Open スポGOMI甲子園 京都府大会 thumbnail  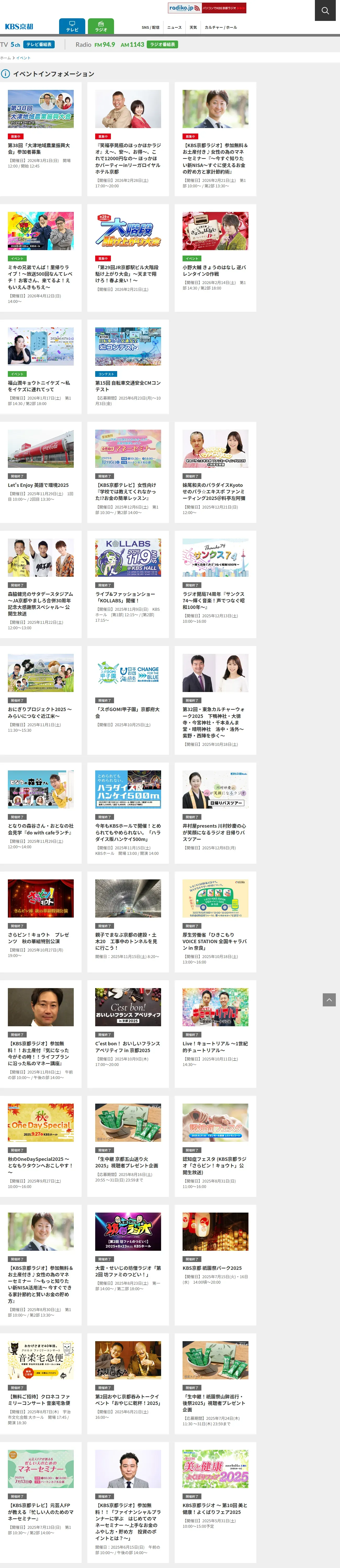pyautogui.click(x=128, y=673)
